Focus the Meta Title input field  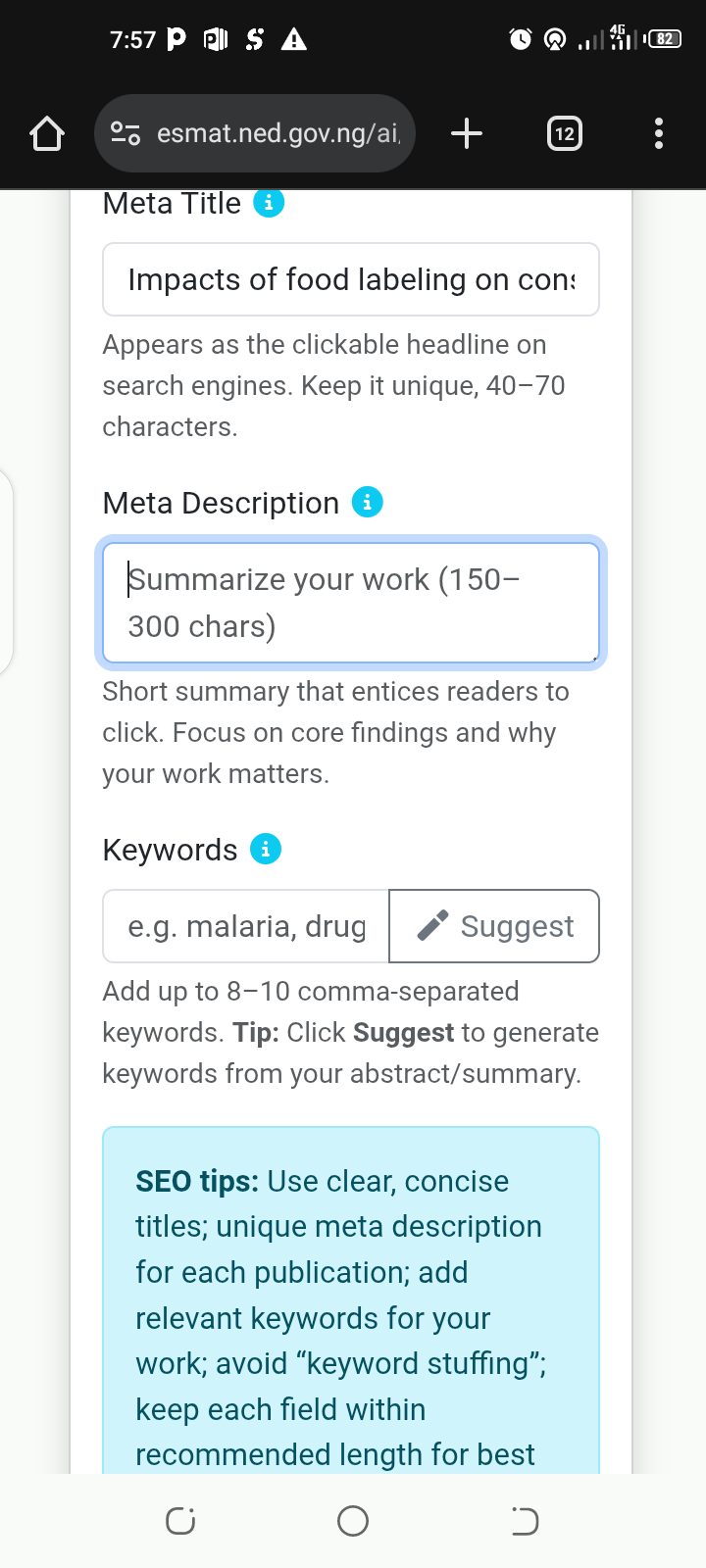[350, 280]
